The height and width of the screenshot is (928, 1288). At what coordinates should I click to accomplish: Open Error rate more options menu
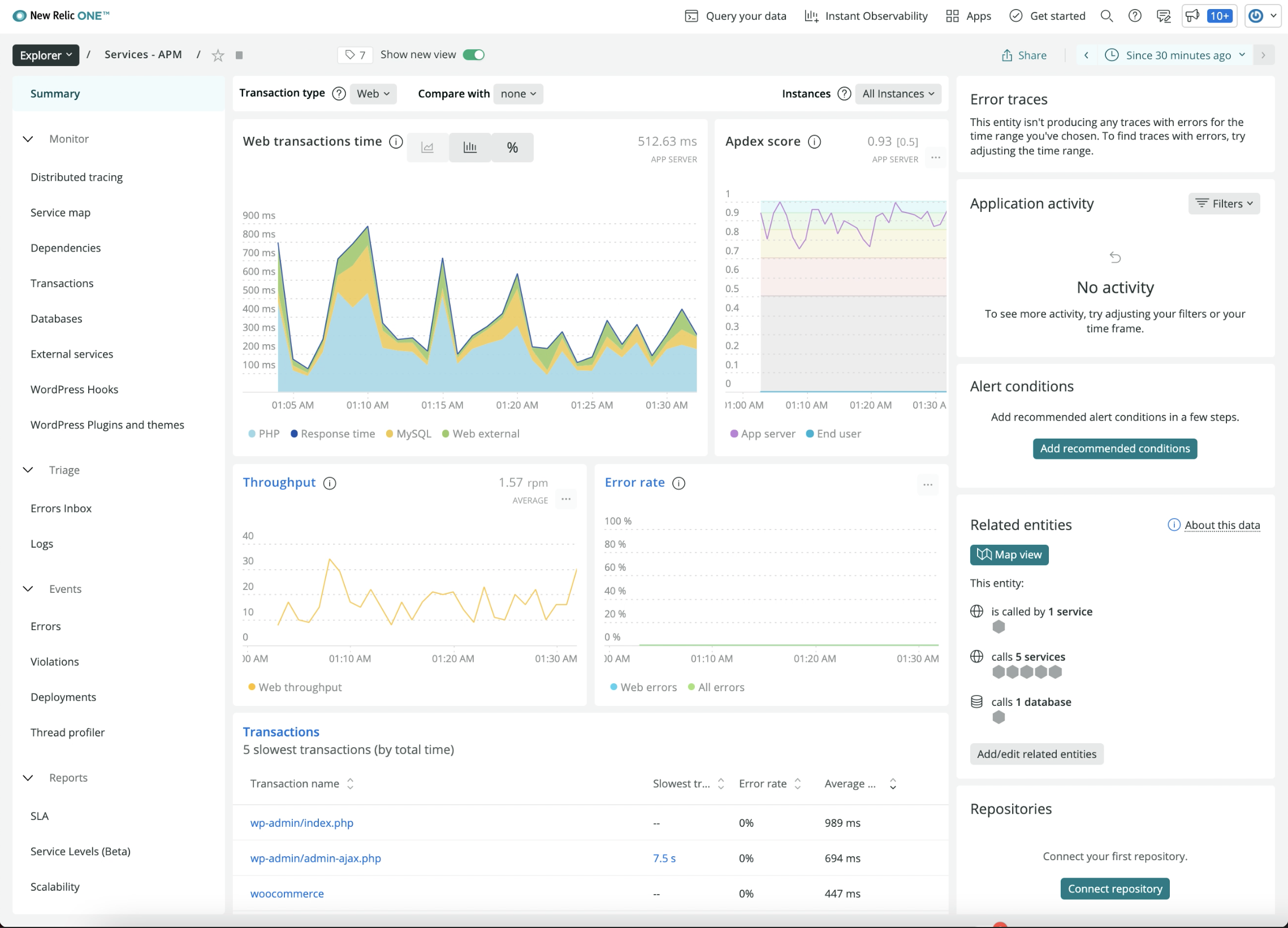pyautogui.click(x=927, y=485)
